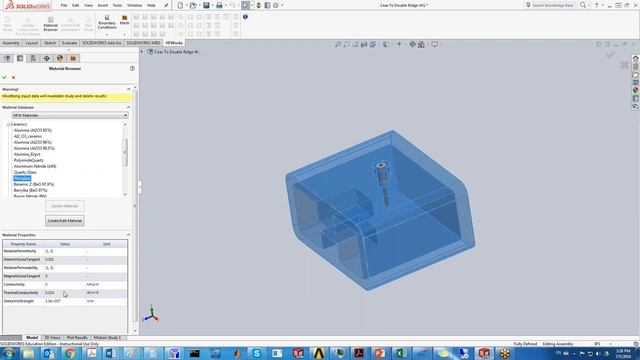
Task: Click the blue info icon in ribbon
Action: tap(245, 17)
